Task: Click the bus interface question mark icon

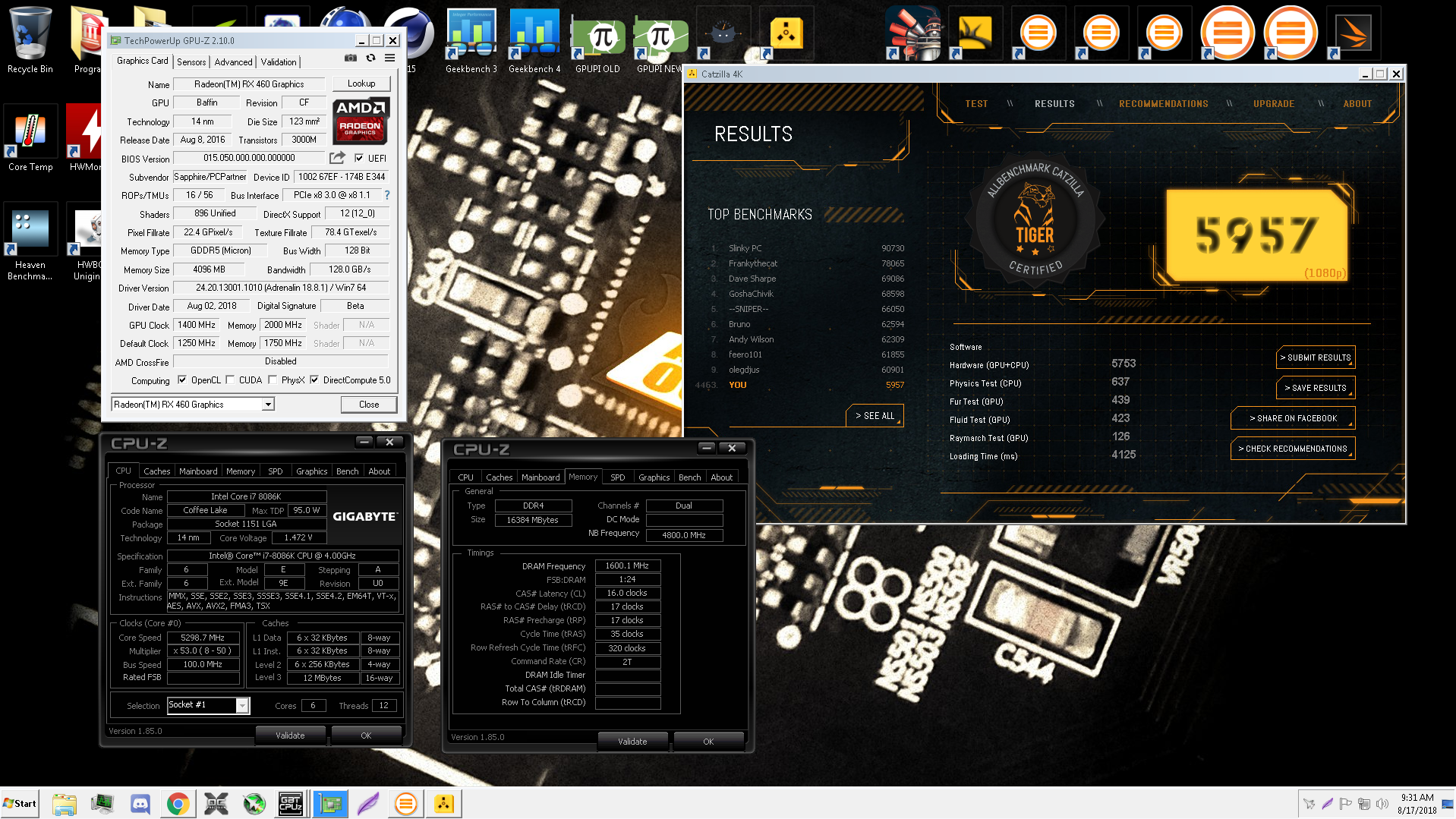Action: tap(387, 195)
